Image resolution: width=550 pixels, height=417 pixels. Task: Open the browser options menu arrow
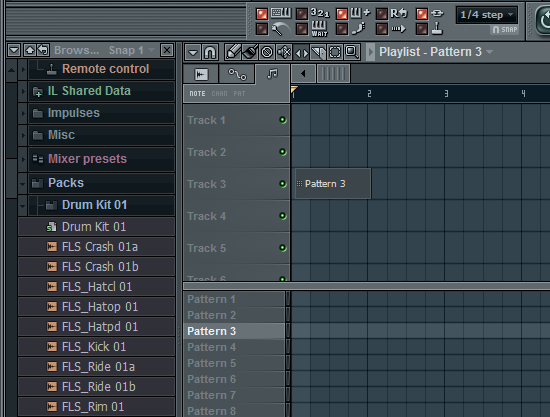[x=14, y=50]
